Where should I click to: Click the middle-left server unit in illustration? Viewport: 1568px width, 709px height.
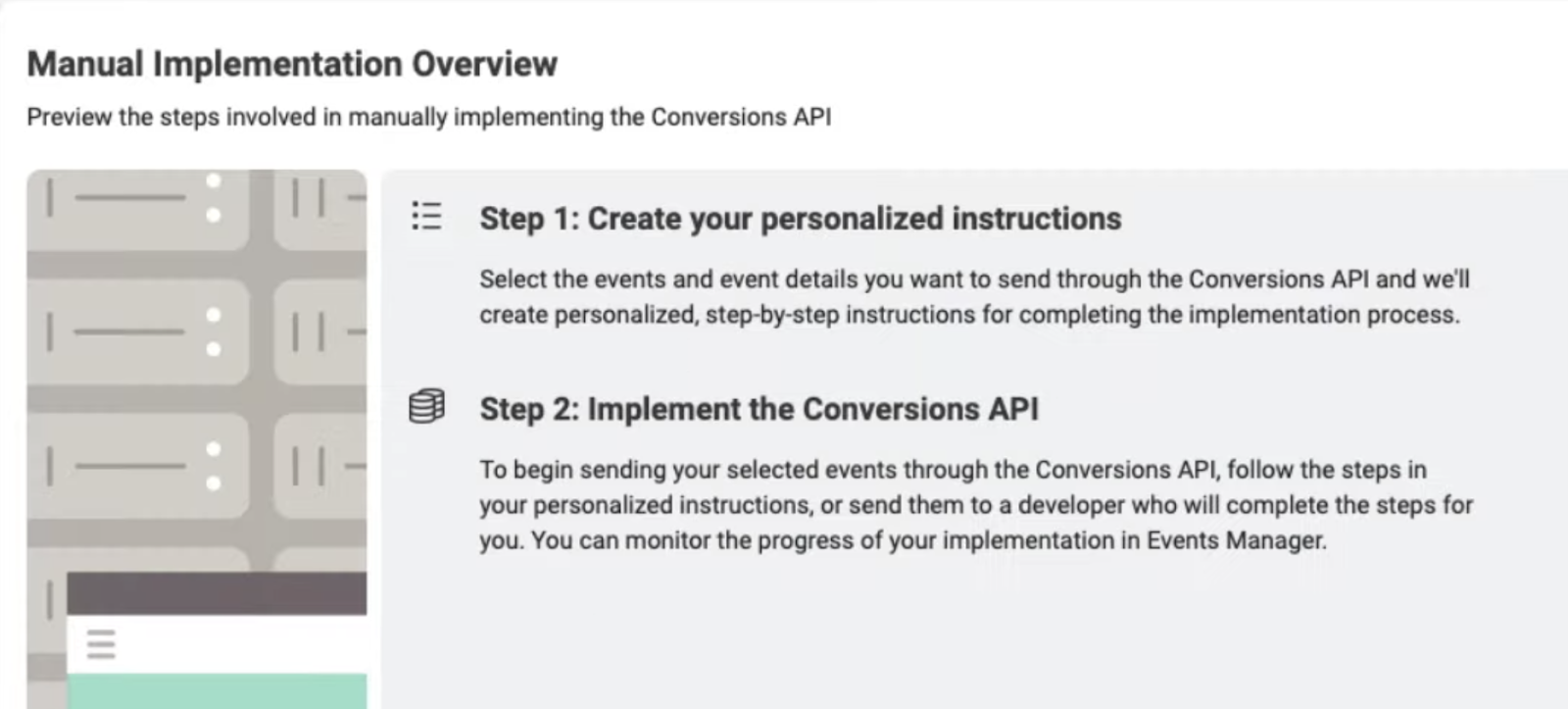pos(137,331)
